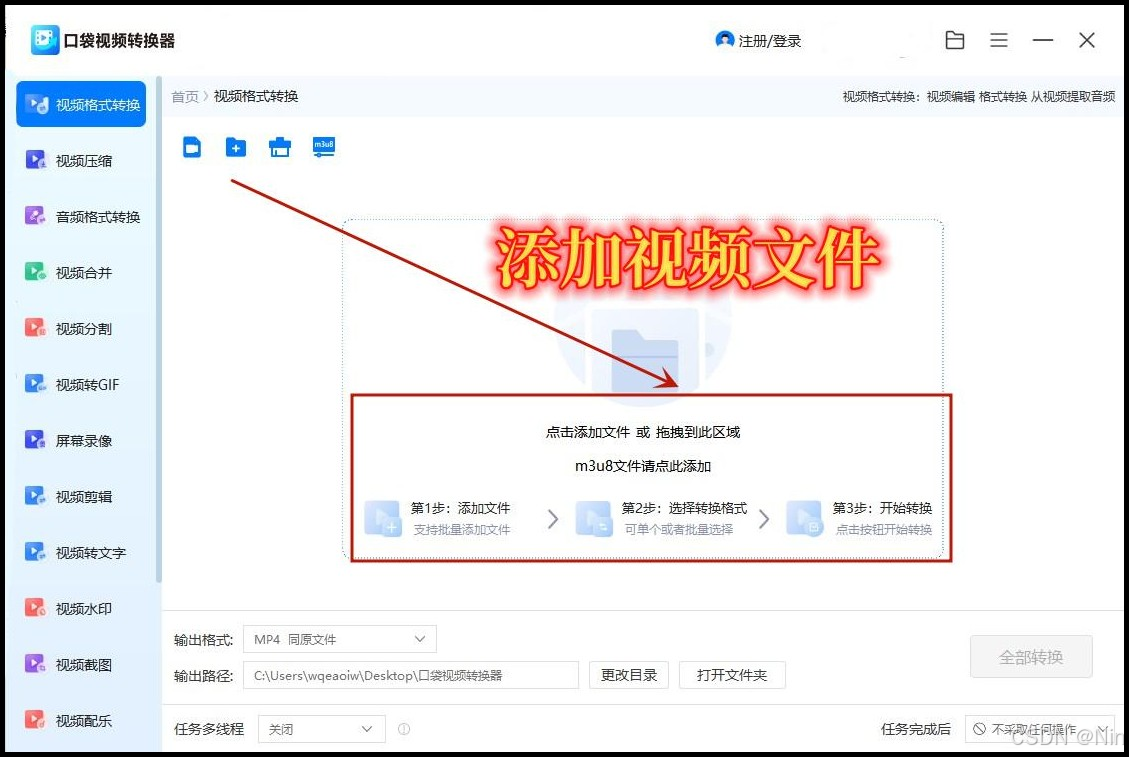
Task: Click the 音频格式转换 sidebar icon
Action: pos(35,216)
